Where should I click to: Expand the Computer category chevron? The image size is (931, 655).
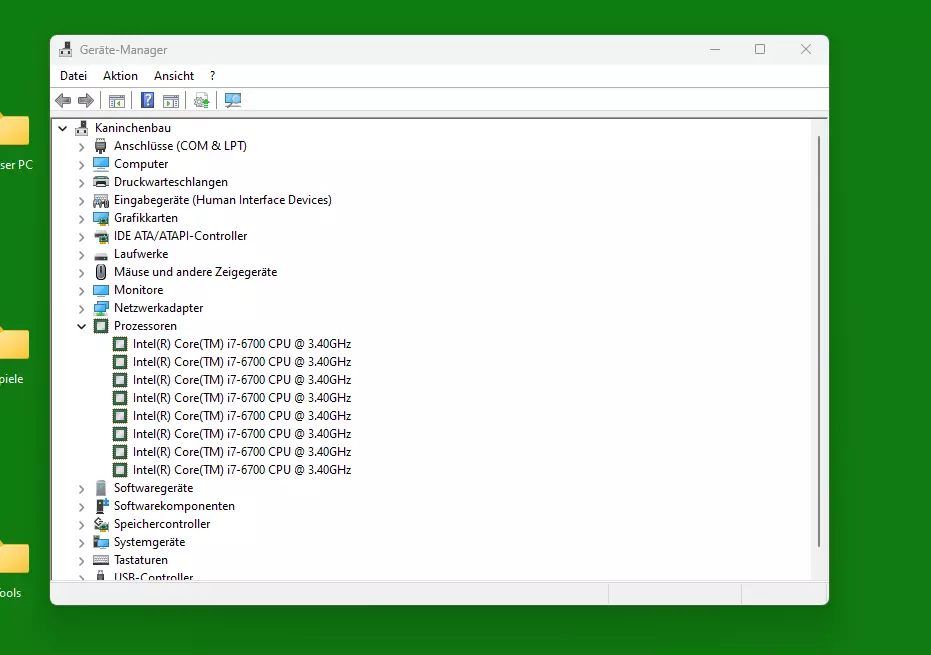(x=81, y=164)
